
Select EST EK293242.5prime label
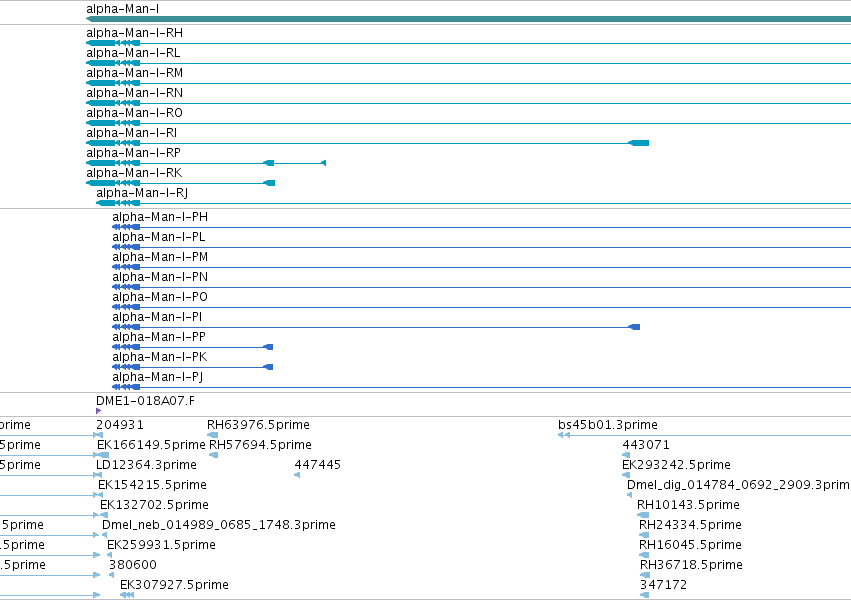[676, 465]
